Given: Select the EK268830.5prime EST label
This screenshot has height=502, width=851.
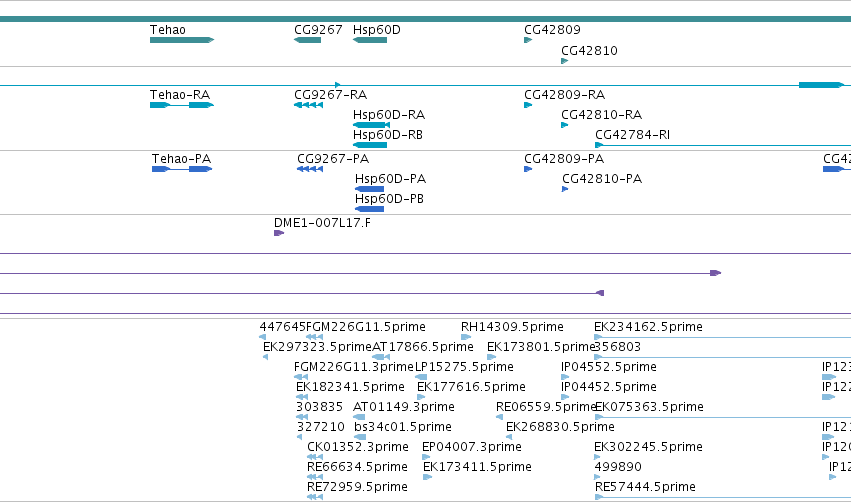Looking at the screenshot, I should pos(560,428).
